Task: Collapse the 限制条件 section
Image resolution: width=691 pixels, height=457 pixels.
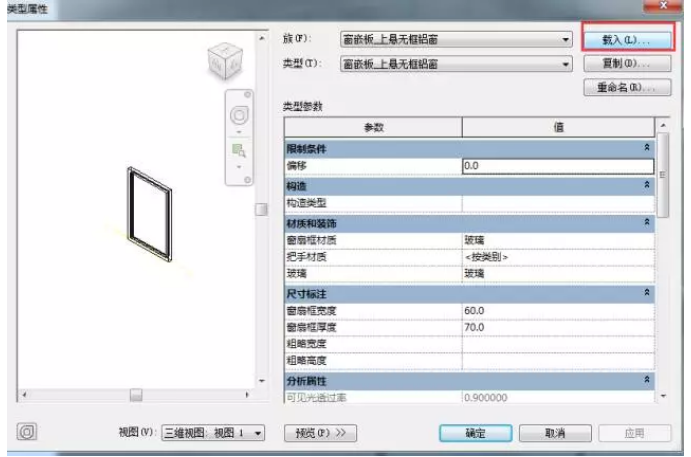Action: pos(646,147)
